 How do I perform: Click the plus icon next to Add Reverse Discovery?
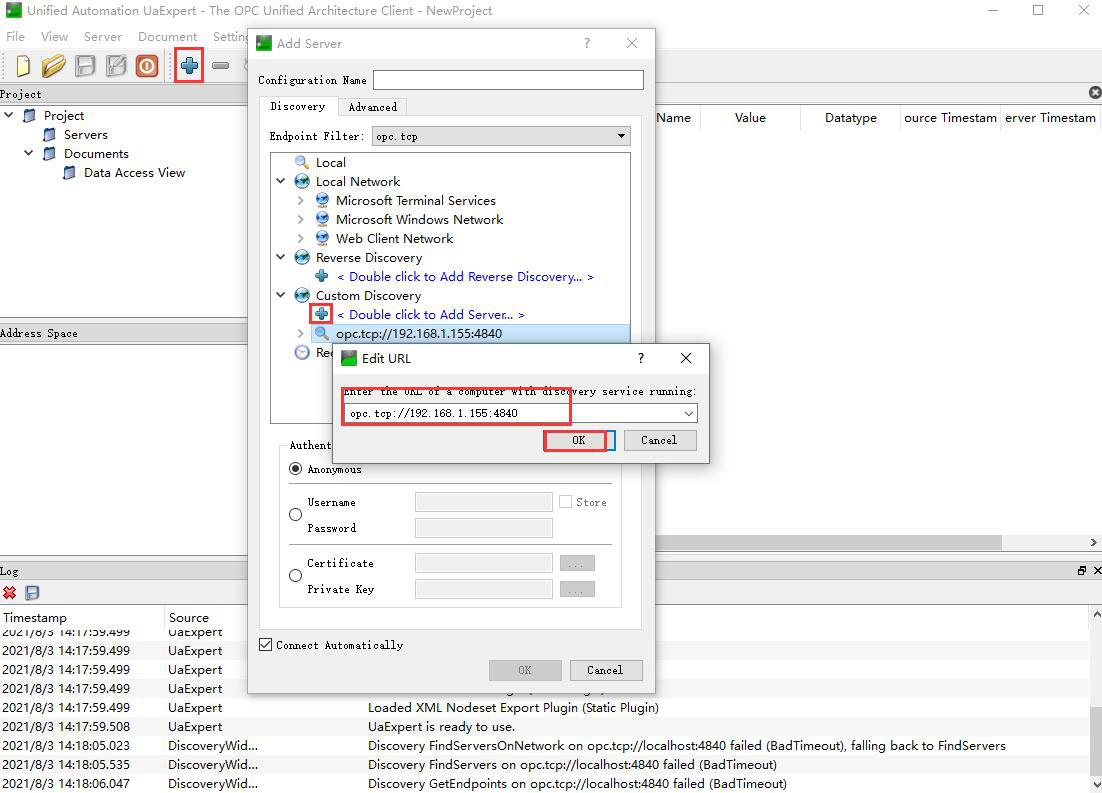coord(322,276)
